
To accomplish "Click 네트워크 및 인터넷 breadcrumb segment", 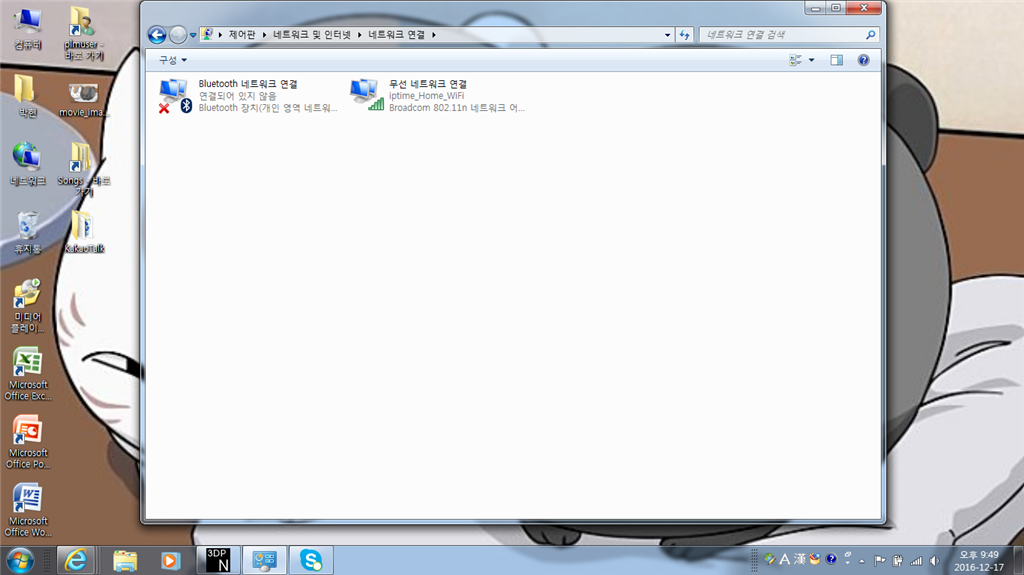I will 312,35.
